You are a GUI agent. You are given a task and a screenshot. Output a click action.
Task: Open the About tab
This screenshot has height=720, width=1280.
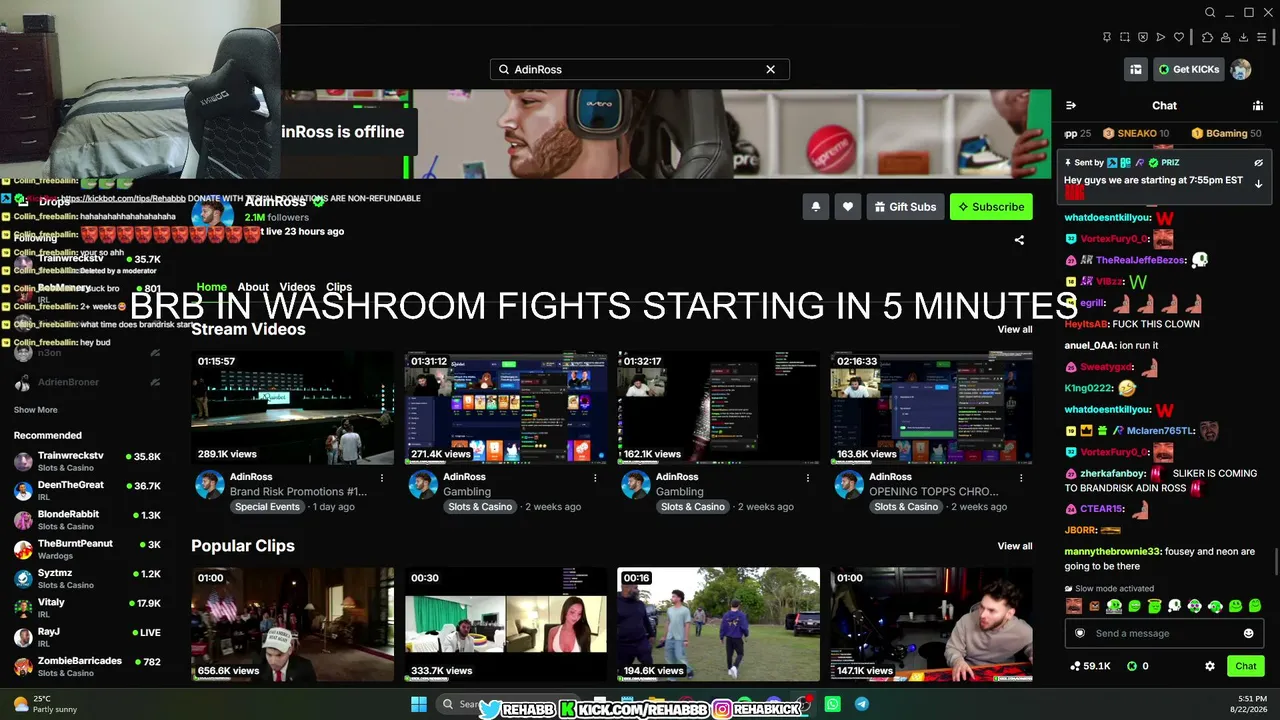[253, 287]
